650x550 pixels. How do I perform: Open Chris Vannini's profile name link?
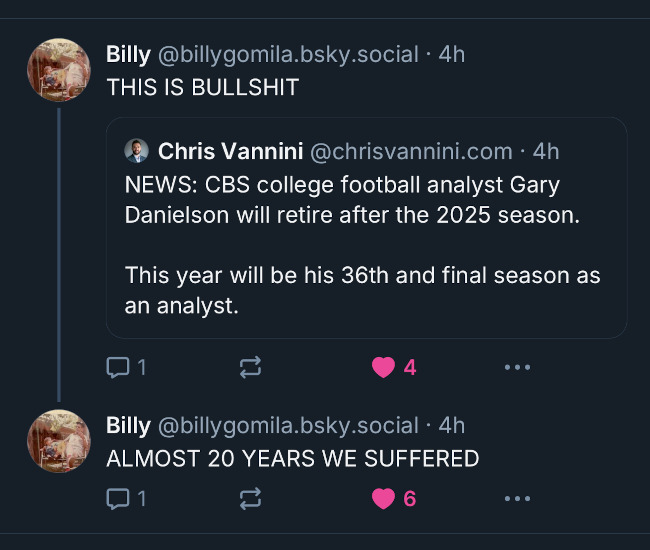pos(230,151)
